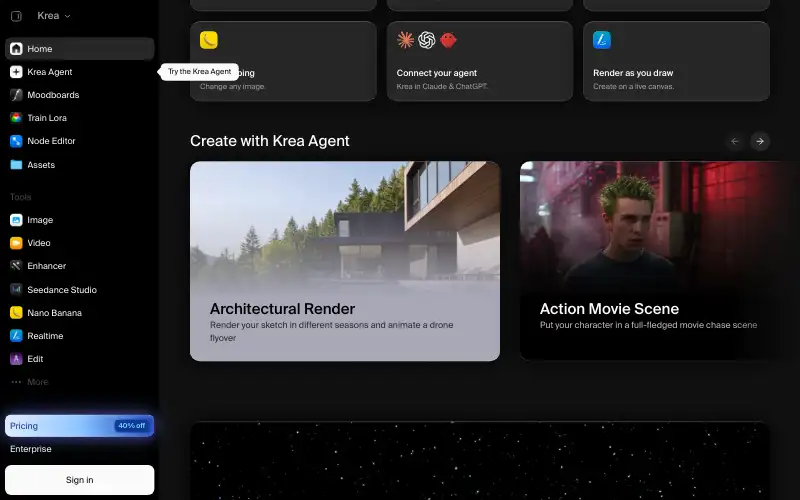Click the Enhancer tool icon
This screenshot has height=500, width=800.
[x=16, y=266]
